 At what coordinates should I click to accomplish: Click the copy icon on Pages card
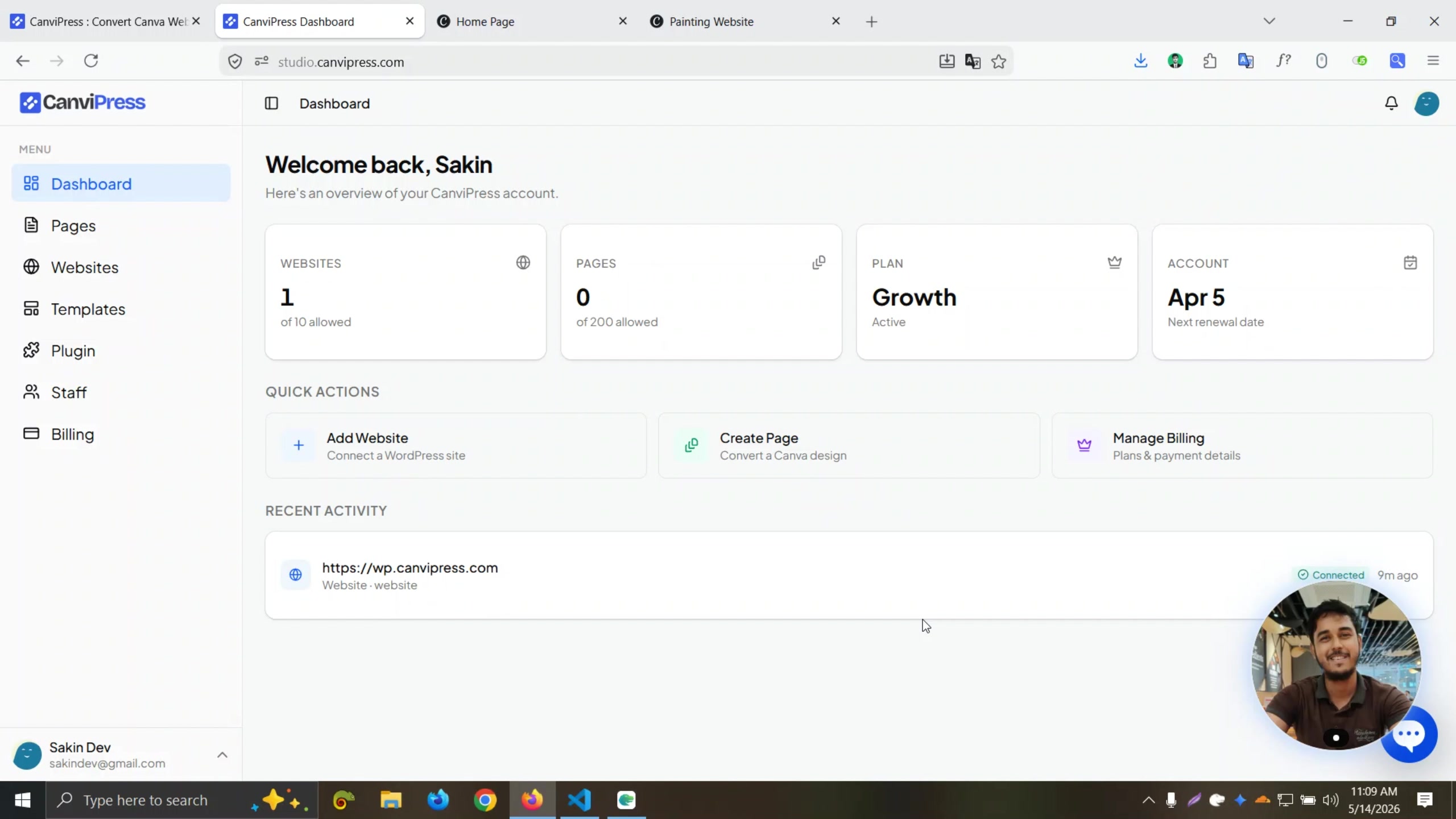[819, 262]
